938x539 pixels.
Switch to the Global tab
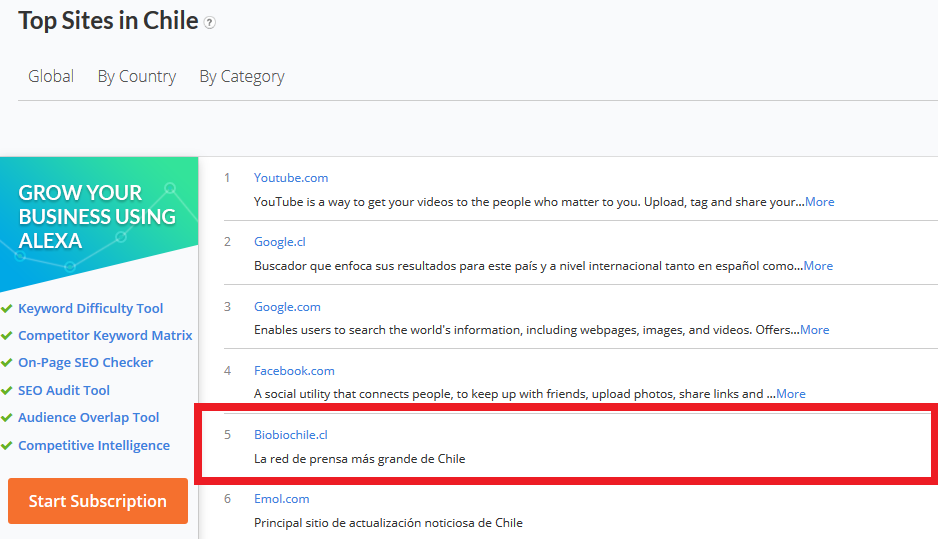pos(51,76)
